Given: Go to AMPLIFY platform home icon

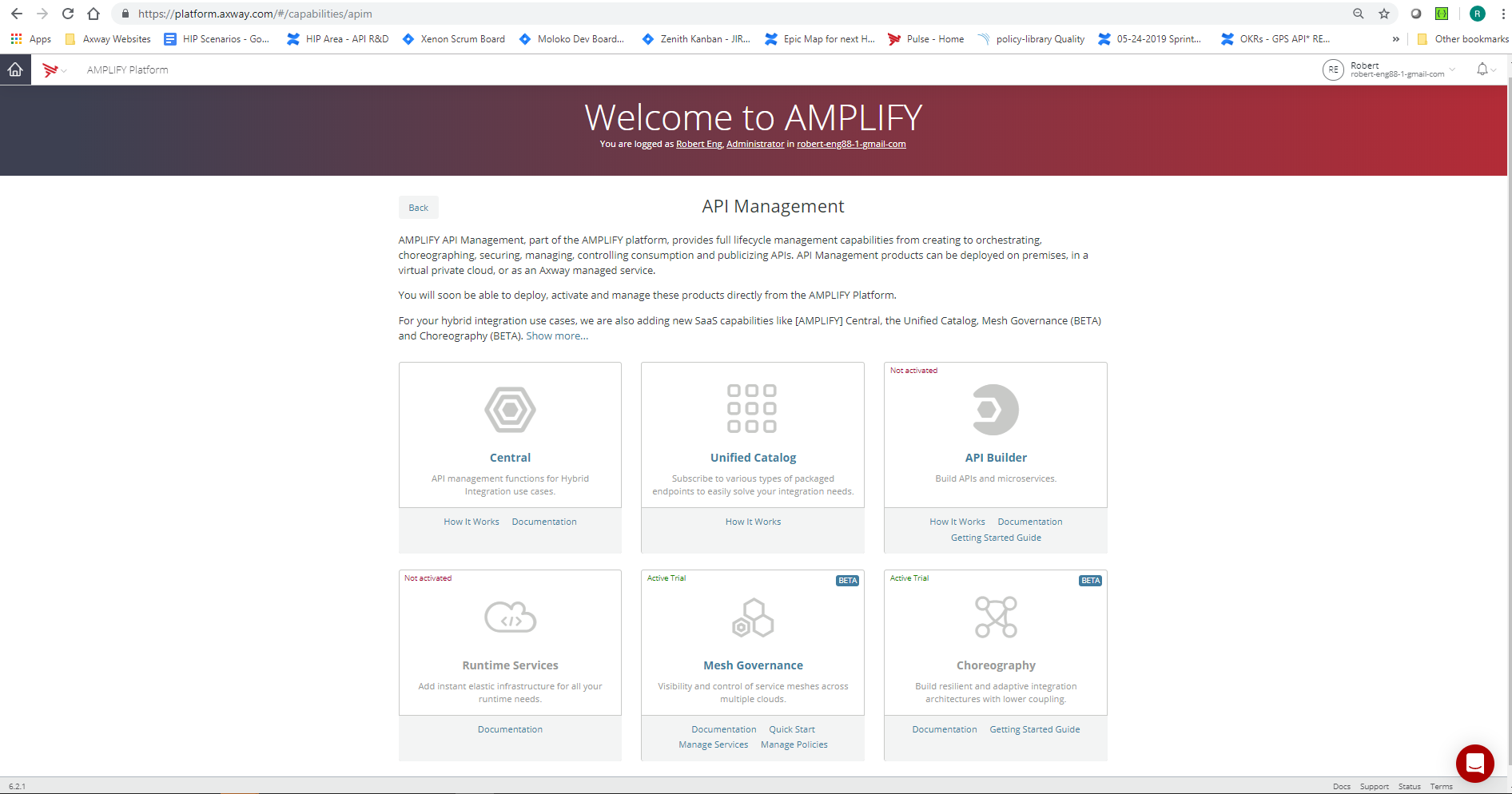Looking at the screenshot, I should coord(15,69).
